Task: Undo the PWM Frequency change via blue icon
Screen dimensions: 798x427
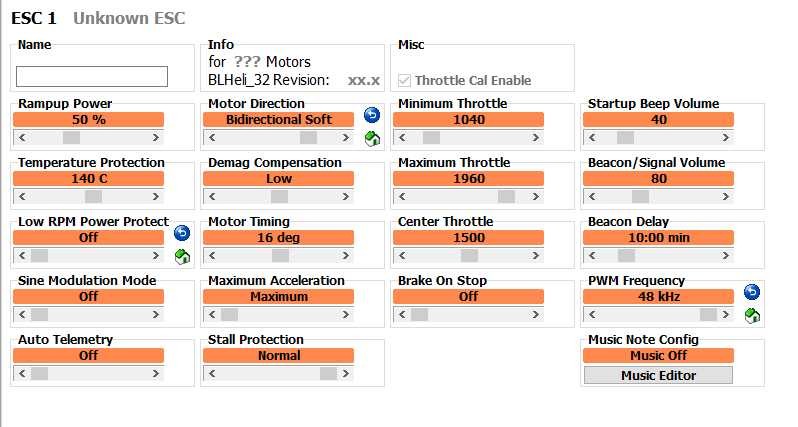Action: pos(752,292)
